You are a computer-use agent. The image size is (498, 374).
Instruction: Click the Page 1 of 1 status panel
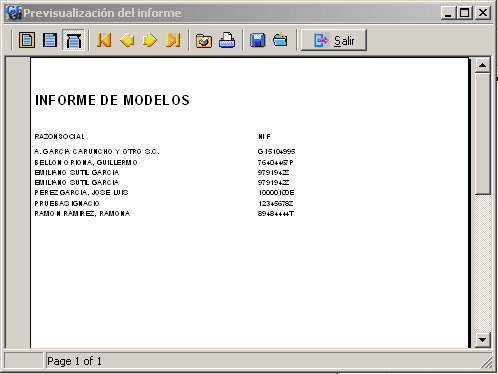(x=268, y=361)
